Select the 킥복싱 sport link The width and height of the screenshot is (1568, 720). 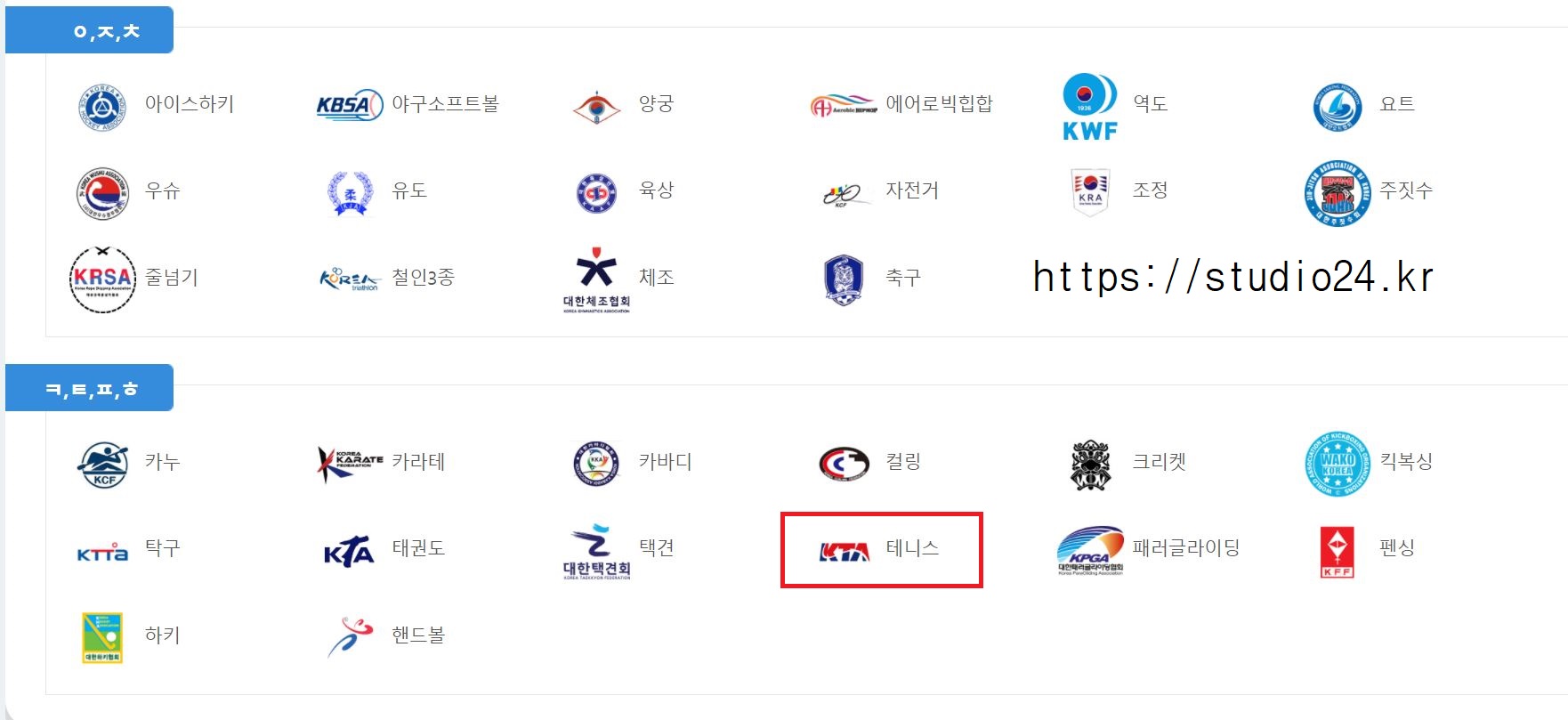1406,462
